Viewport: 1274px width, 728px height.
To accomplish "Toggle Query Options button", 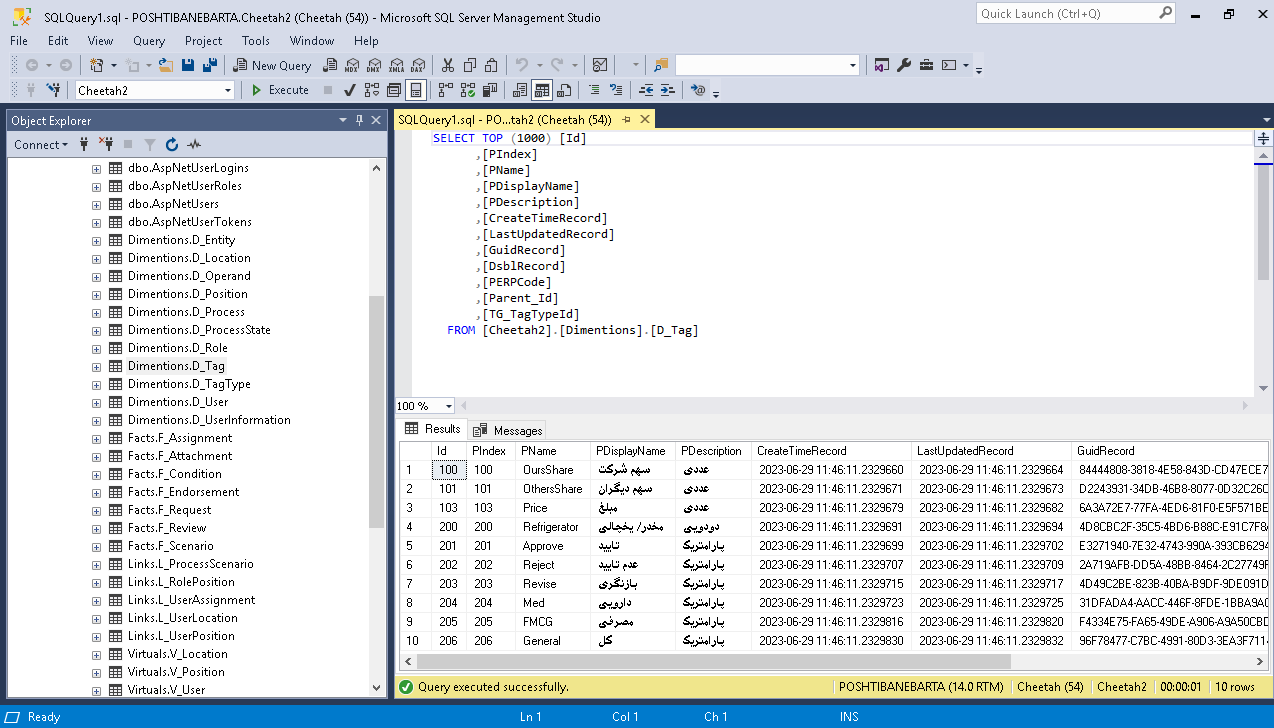I will click(x=393, y=90).
